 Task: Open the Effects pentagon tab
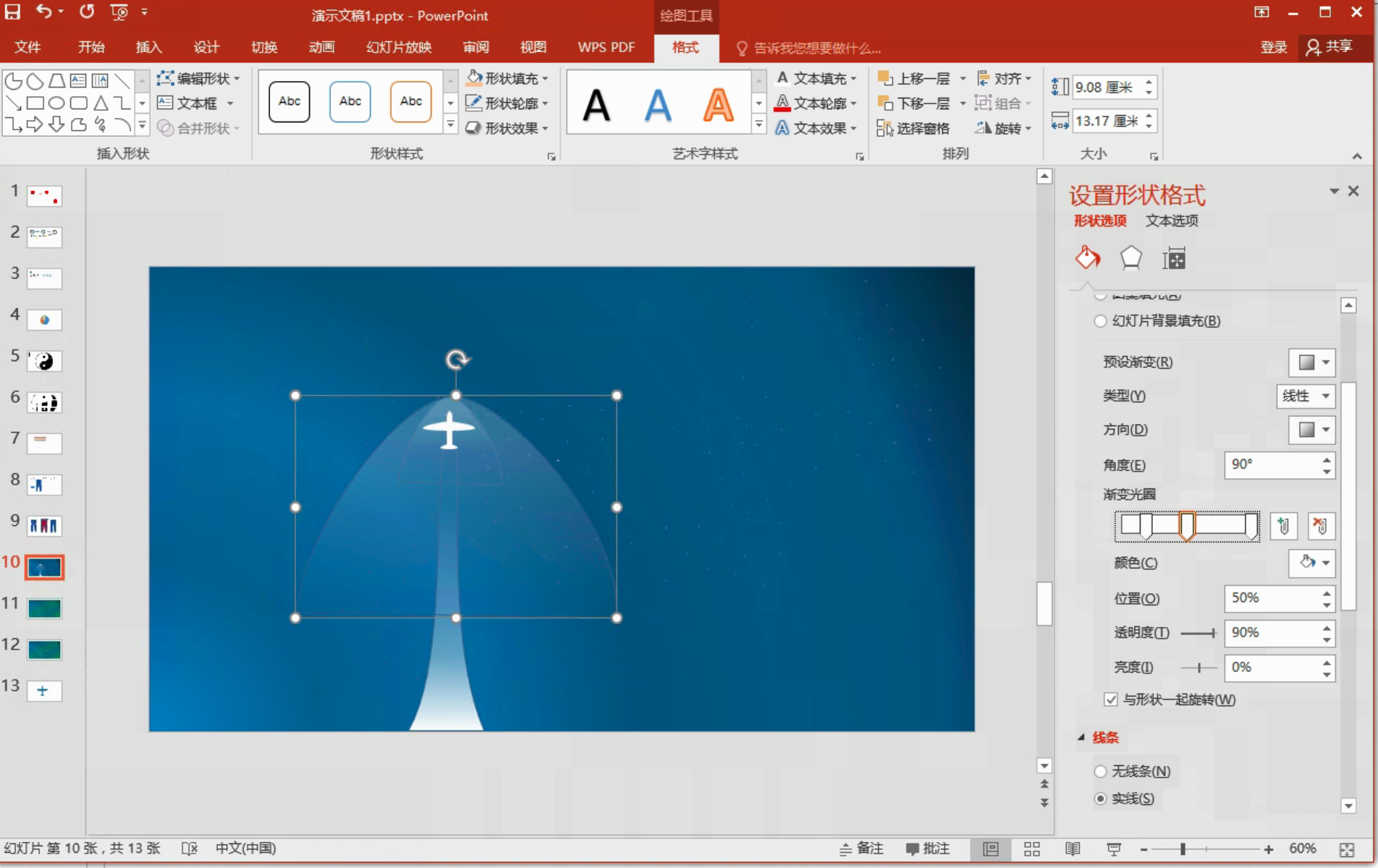(x=1130, y=258)
